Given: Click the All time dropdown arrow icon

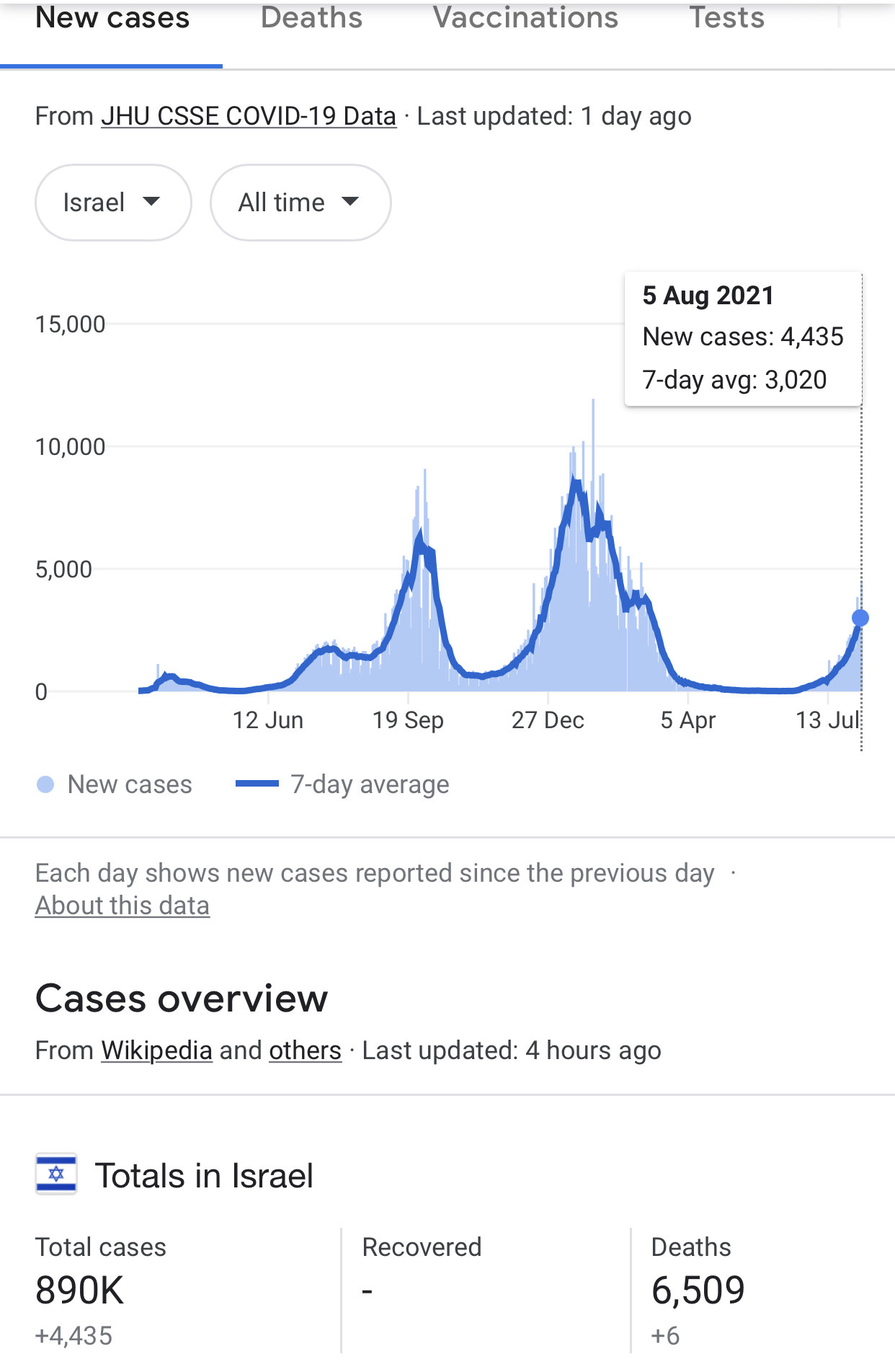Looking at the screenshot, I should pos(350,202).
